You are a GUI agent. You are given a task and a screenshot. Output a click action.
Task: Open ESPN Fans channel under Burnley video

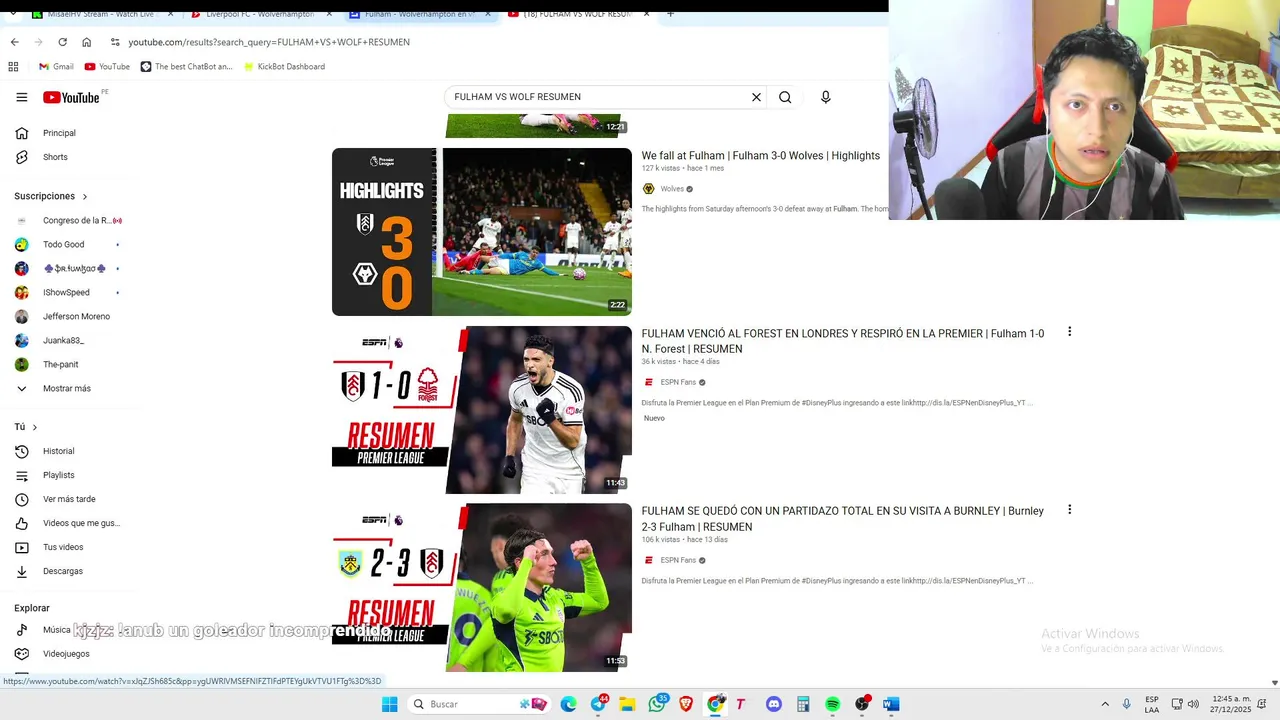[x=678, y=560]
